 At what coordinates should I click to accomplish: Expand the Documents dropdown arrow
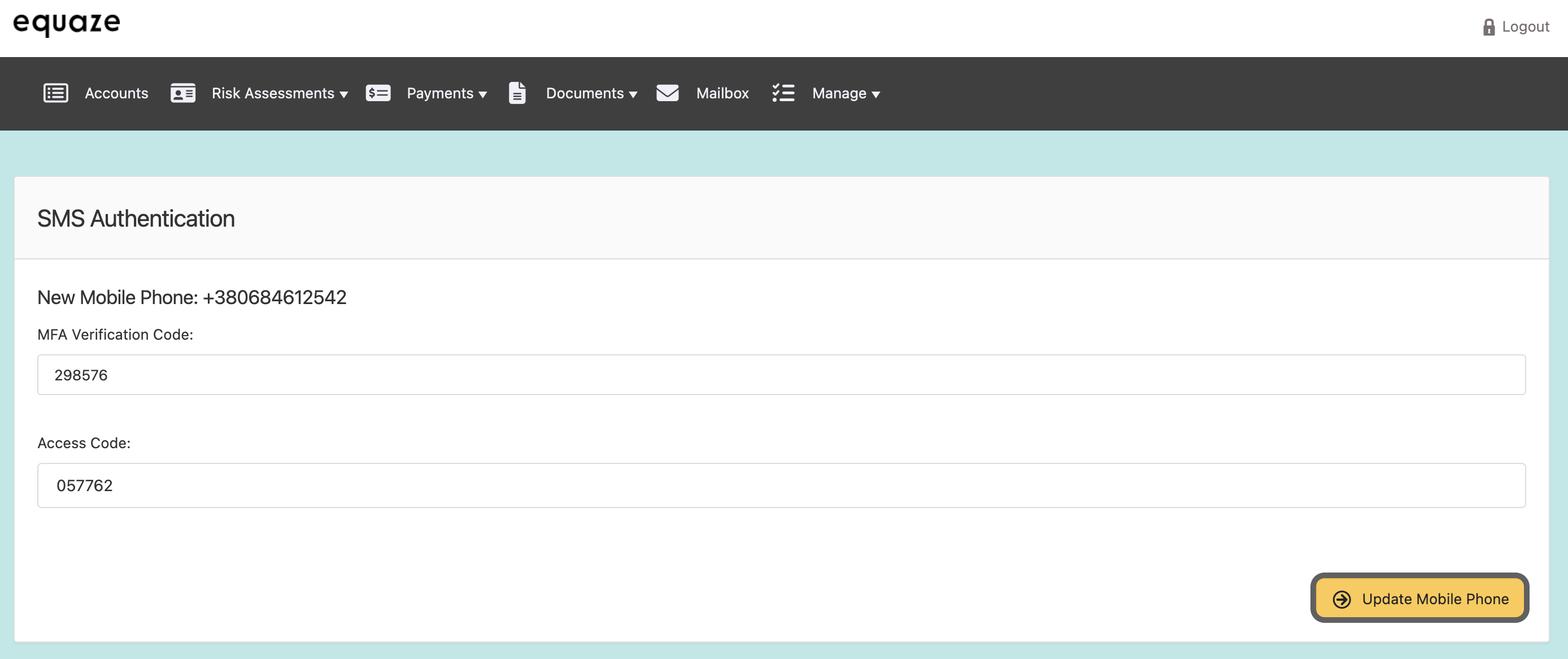[x=633, y=94]
